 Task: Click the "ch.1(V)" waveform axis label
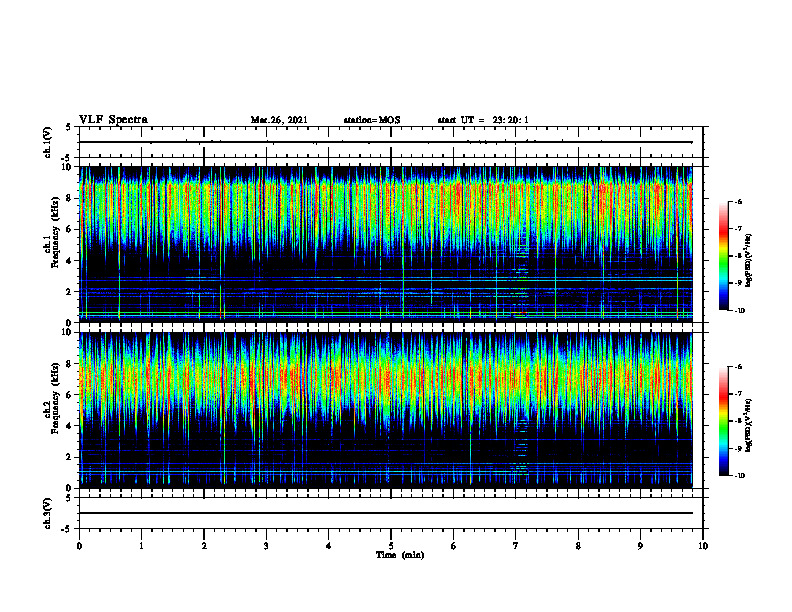click(x=48, y=142)
